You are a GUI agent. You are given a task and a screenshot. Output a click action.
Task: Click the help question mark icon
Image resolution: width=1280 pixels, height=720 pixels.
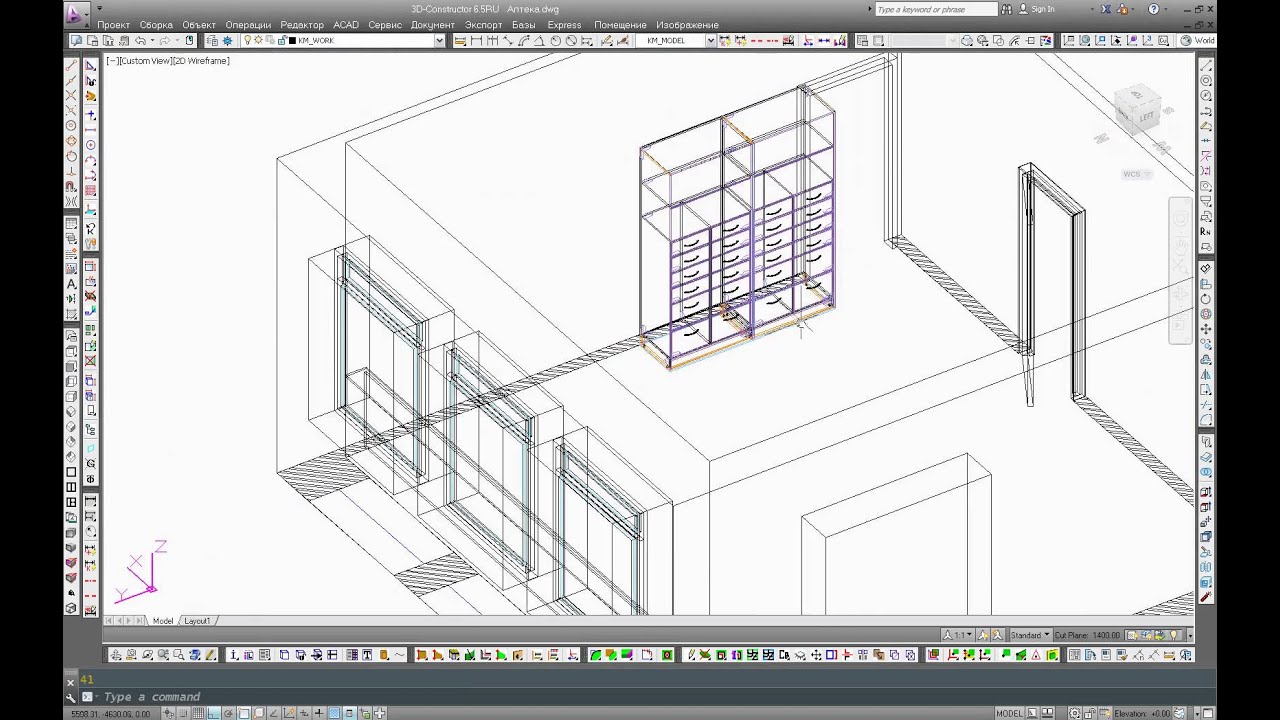1154,9
